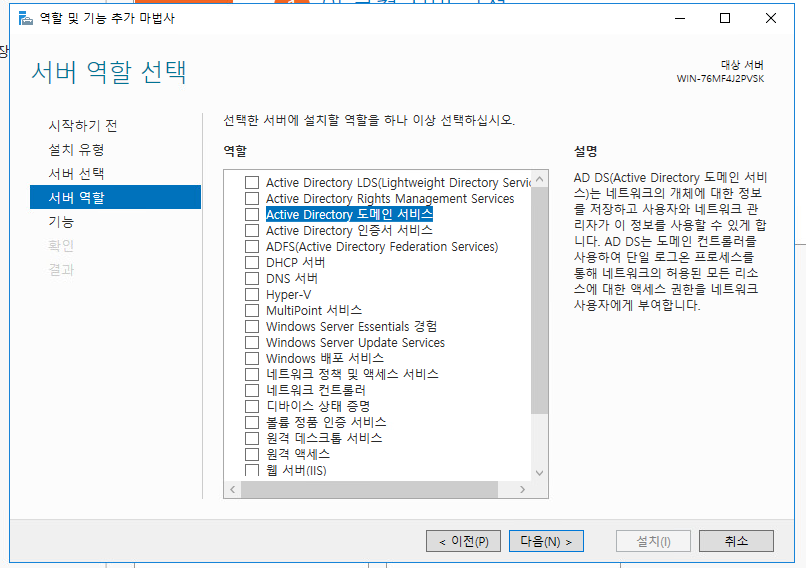
Task: Click the role list scroll-down arrow
Action: pyautogui.click(x=539, y=473)
